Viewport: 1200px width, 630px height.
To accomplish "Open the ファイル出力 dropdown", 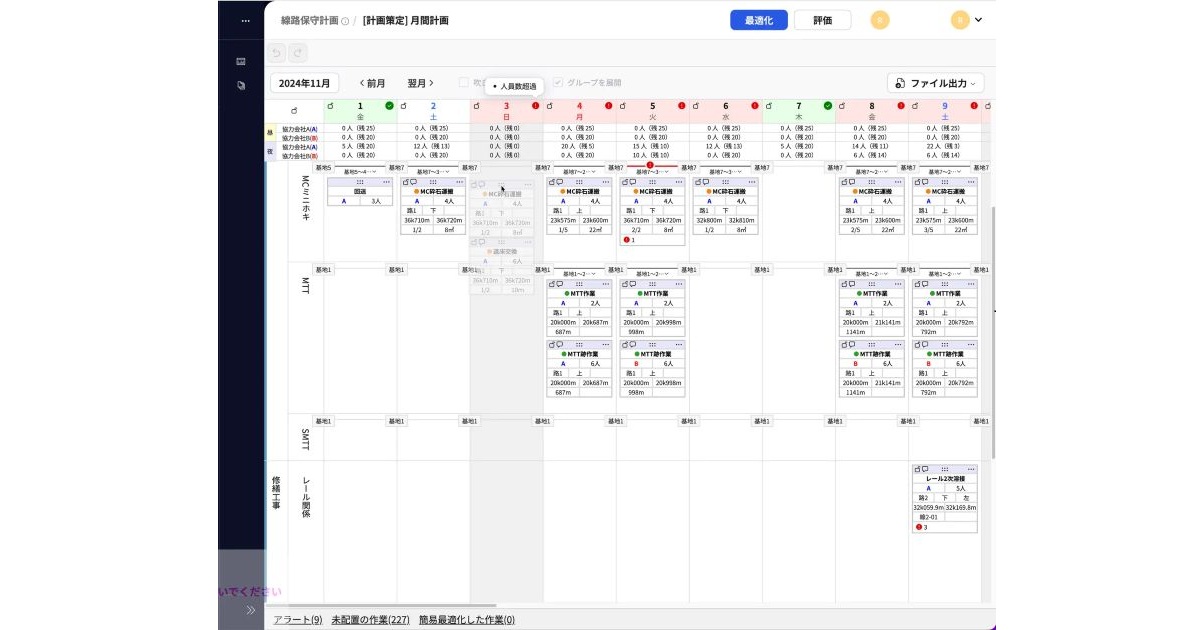I will (x=936, y=83).
